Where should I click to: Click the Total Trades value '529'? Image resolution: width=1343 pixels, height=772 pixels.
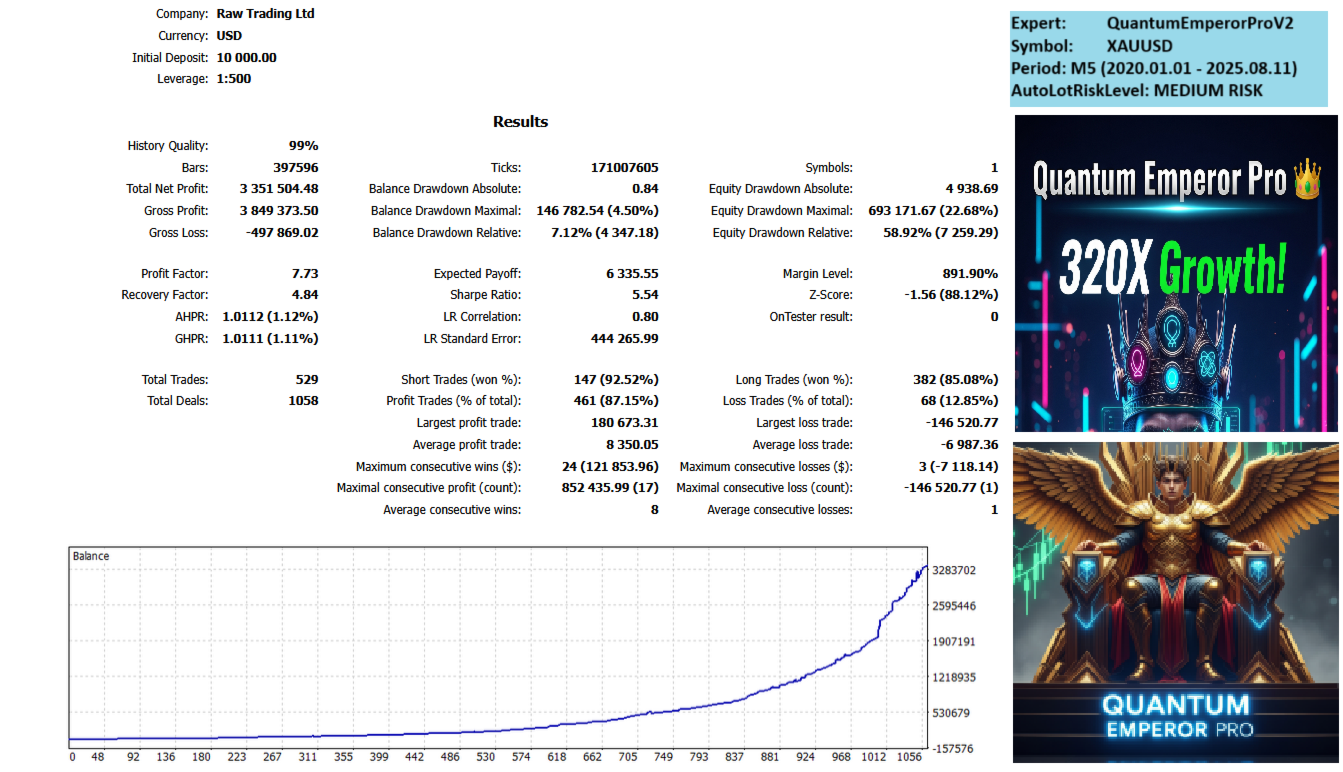[x=307, y=380]
